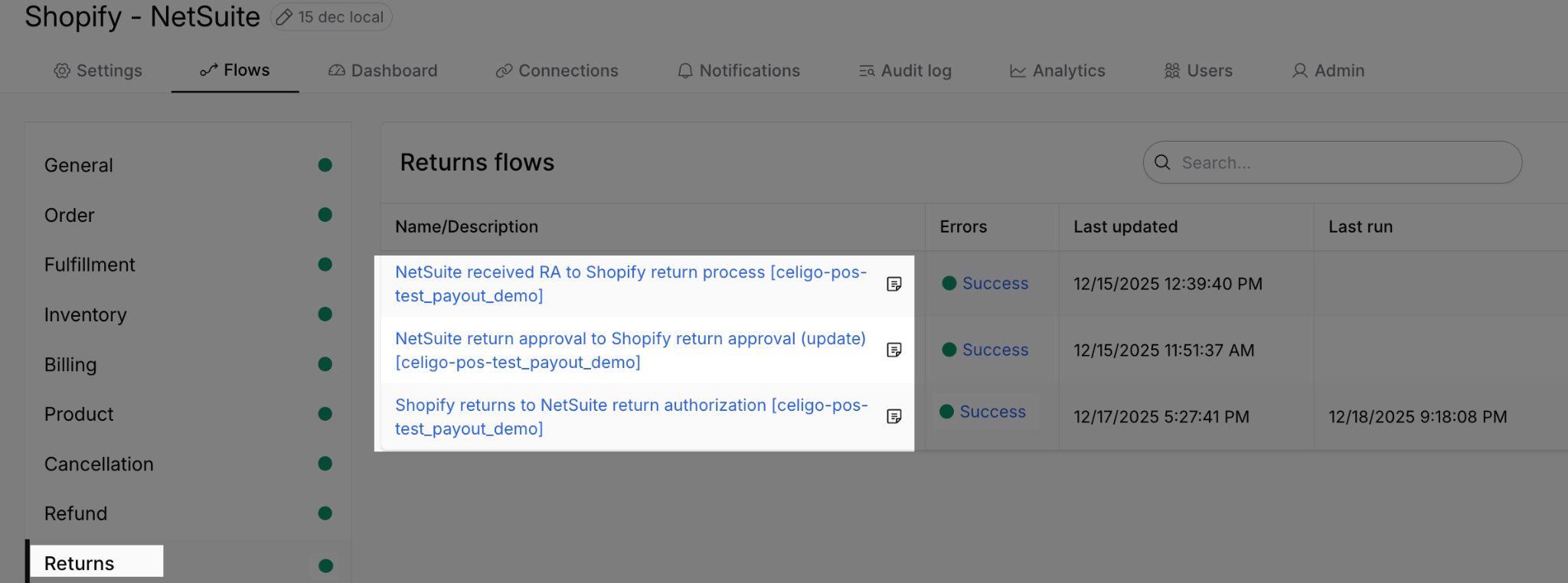Open description note for return approval update flow
Screen dimensions: 1568x583
tap(893, 350)
